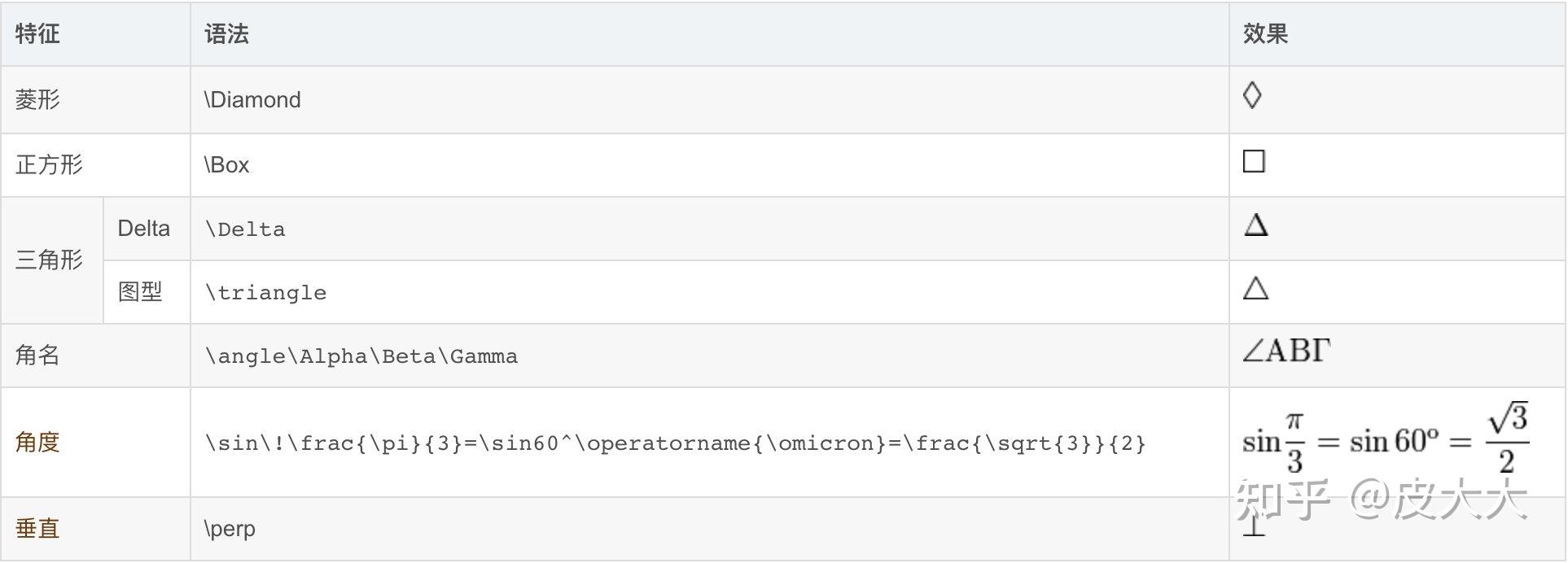The height and width of the screenshot is (563, 1568).
Task: Click the \perp syntax text
Action: 230,529
